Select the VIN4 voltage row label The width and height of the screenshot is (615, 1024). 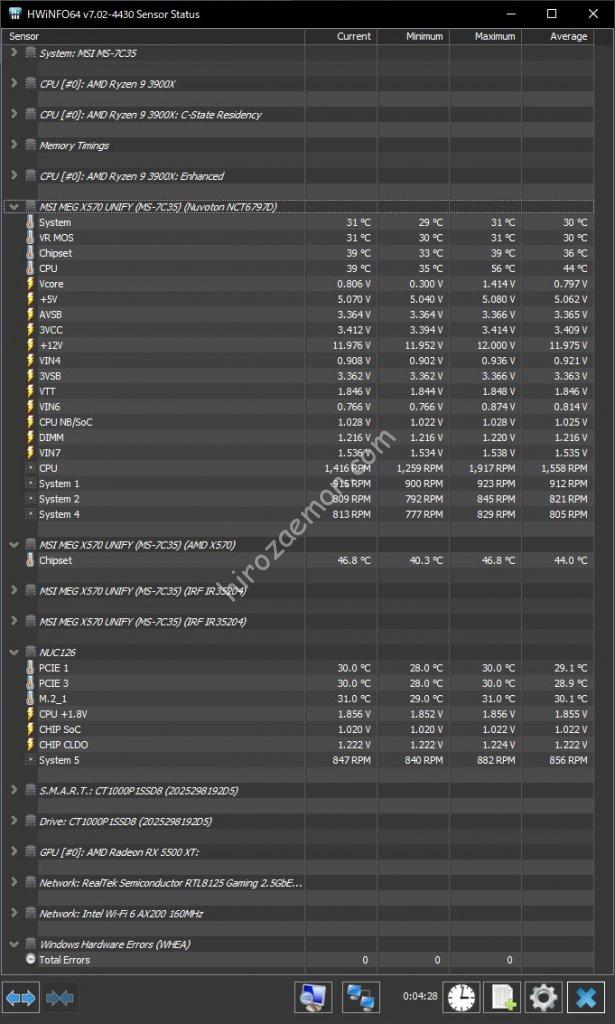tap(50, 360)
